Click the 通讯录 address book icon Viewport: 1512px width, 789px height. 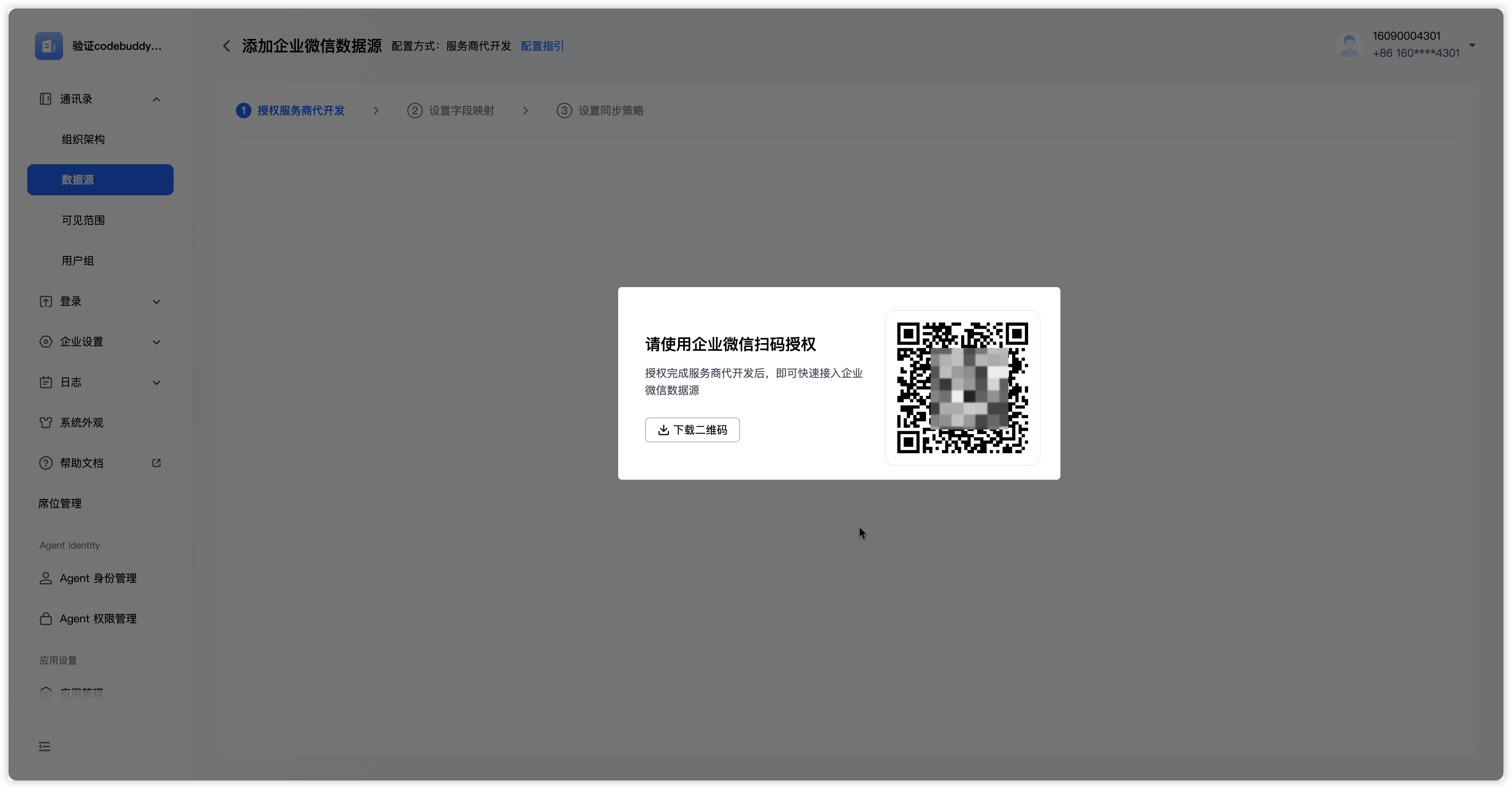(x=45, y=99)
